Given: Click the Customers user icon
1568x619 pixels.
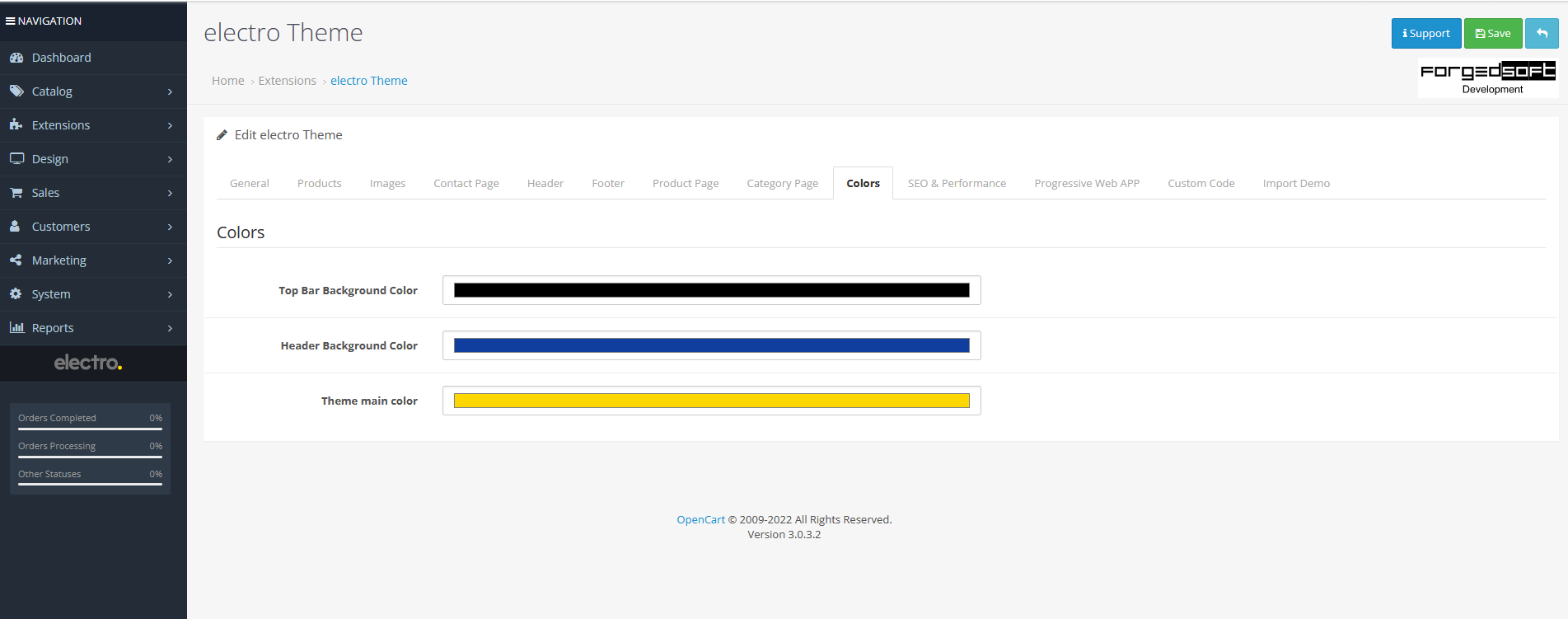Looking at the screenshot, I should 15,226.
